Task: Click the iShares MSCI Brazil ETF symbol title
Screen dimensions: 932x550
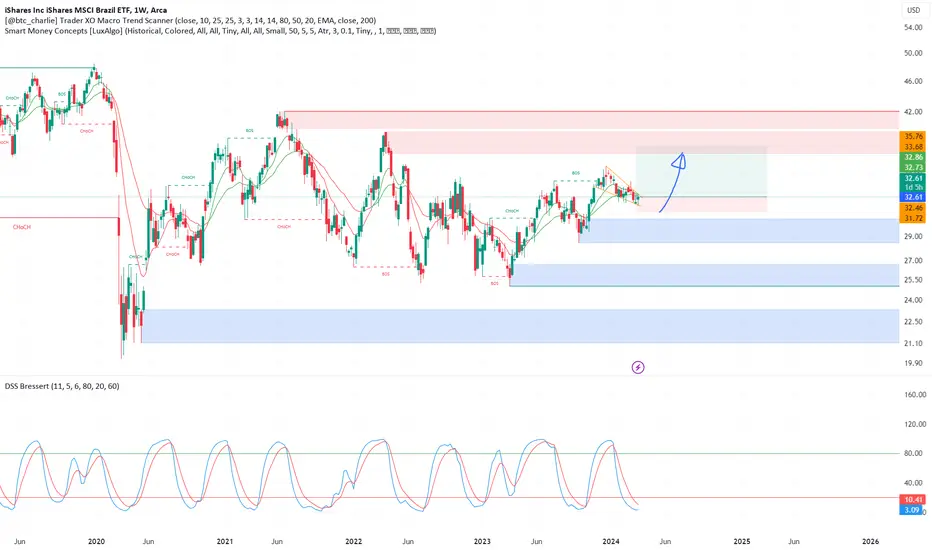Action: pos(86,10)
